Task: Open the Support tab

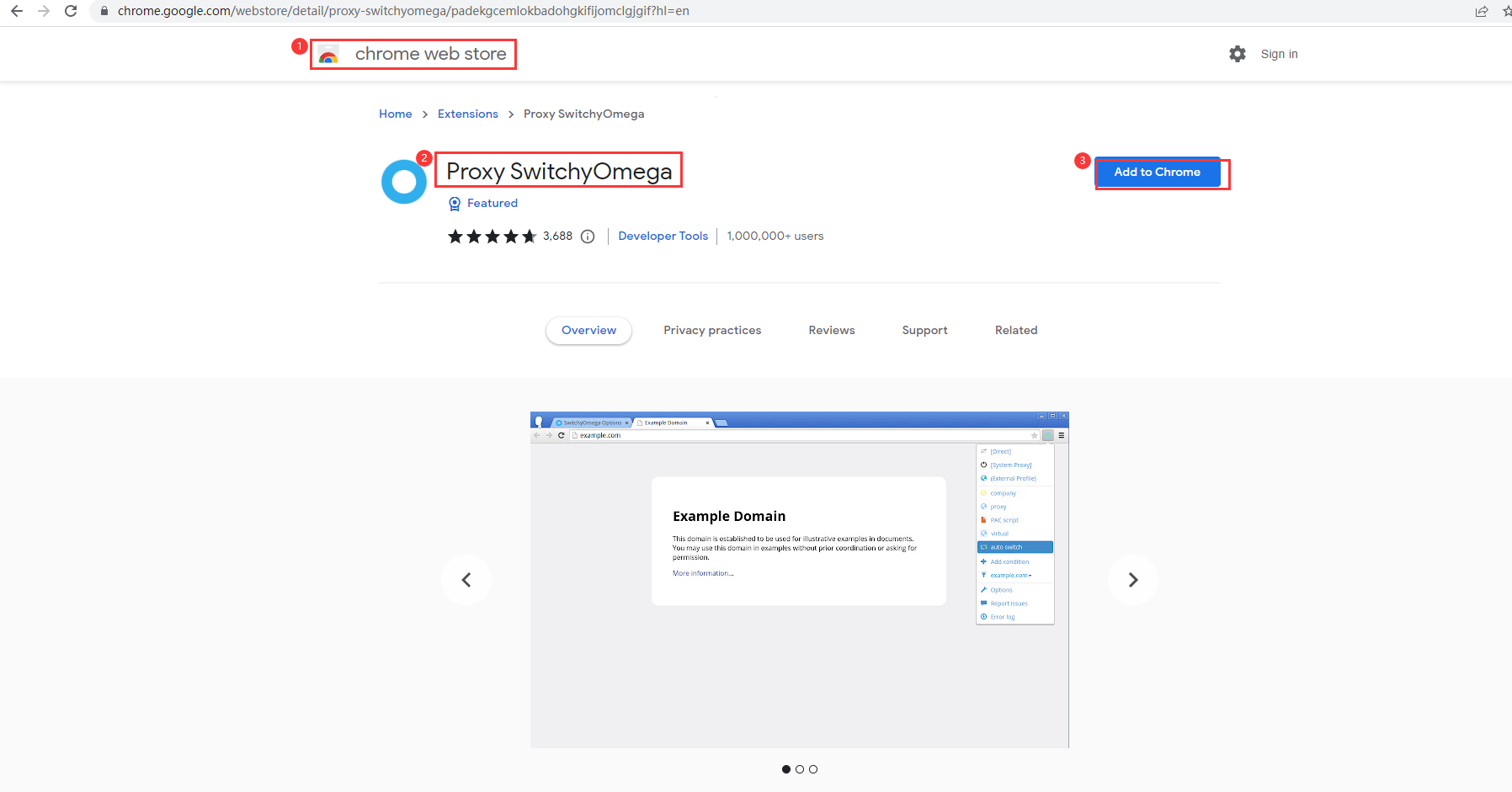Action: point(924,330)
